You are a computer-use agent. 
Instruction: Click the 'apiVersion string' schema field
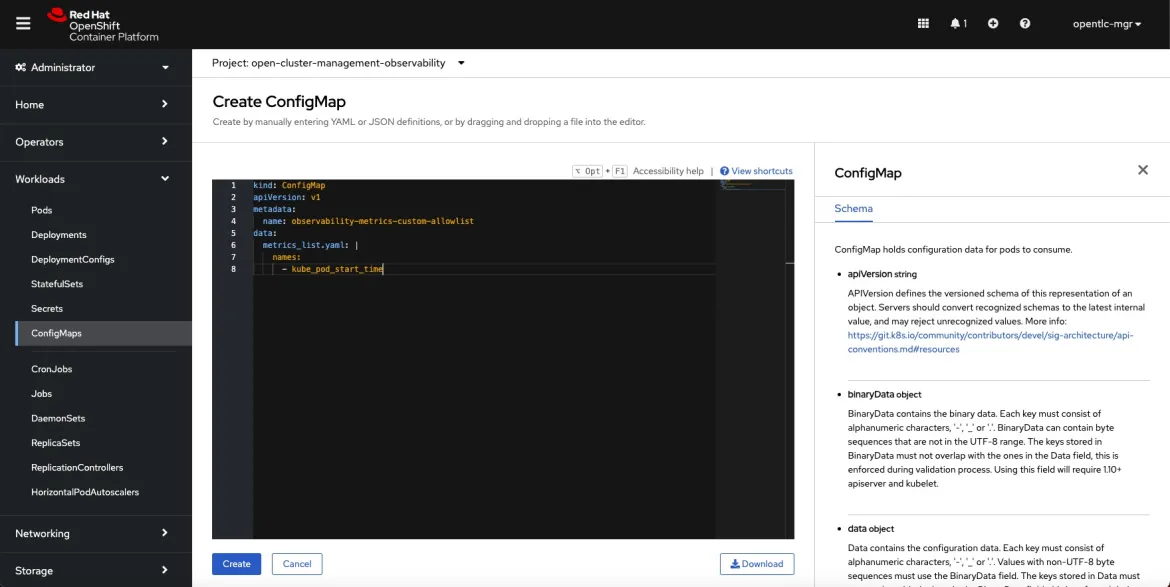pyautogui.click(x=882, y=274)
